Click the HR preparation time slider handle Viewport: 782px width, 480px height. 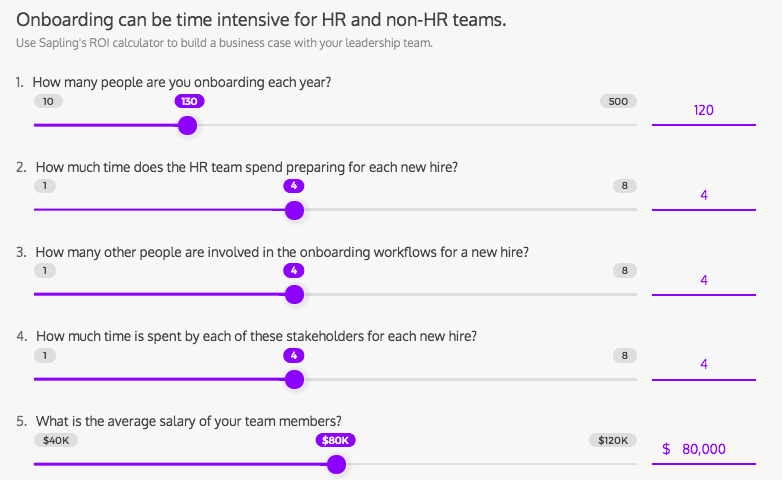click(x=294, y=210)
